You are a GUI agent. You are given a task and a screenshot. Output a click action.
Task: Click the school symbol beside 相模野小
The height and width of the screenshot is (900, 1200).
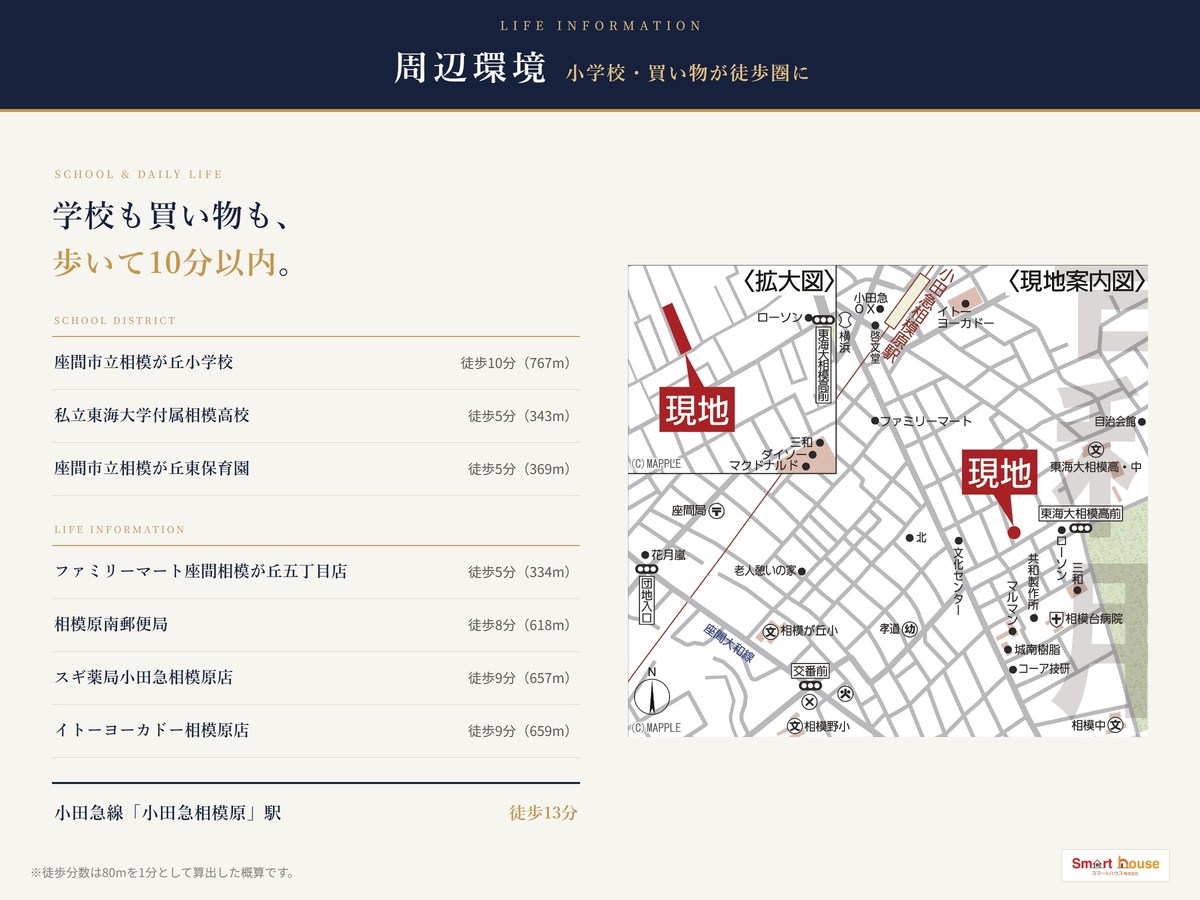click(795, 726)
